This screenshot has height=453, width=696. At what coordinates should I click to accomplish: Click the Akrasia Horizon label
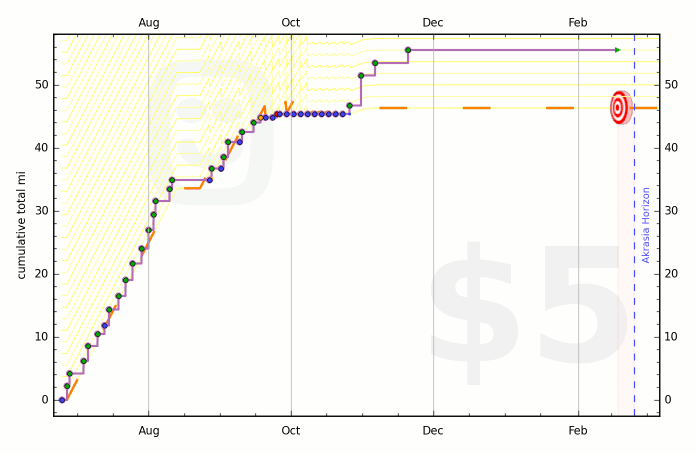[646, 225]
